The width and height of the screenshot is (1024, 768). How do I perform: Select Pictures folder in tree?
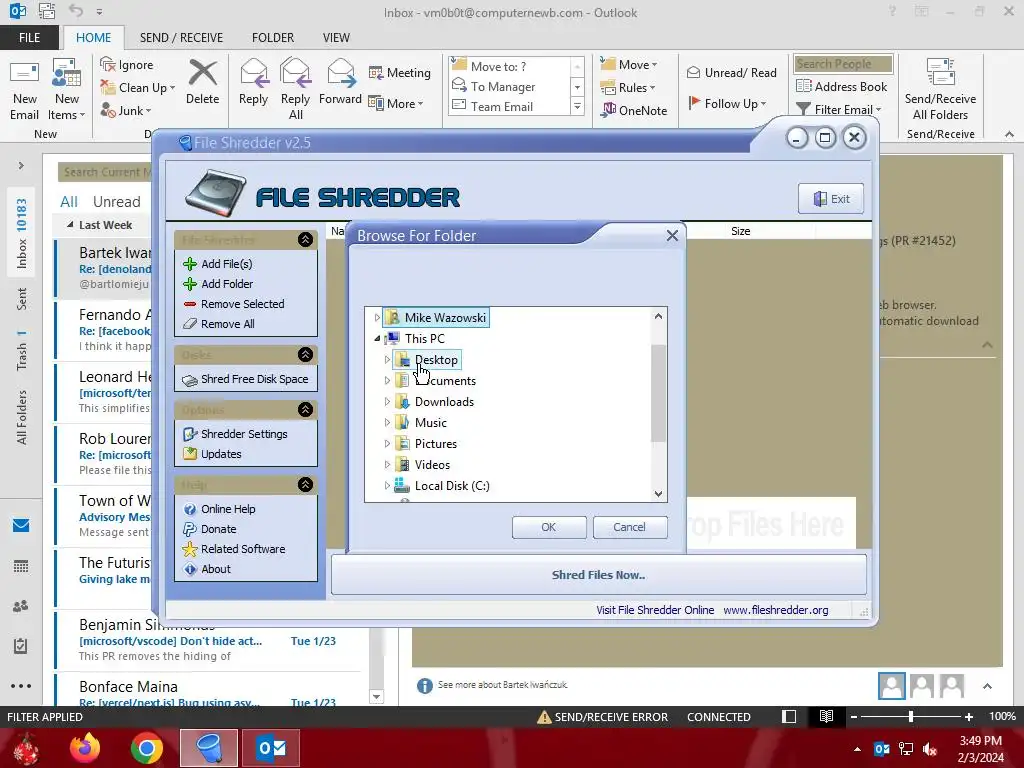click(436, 444)
